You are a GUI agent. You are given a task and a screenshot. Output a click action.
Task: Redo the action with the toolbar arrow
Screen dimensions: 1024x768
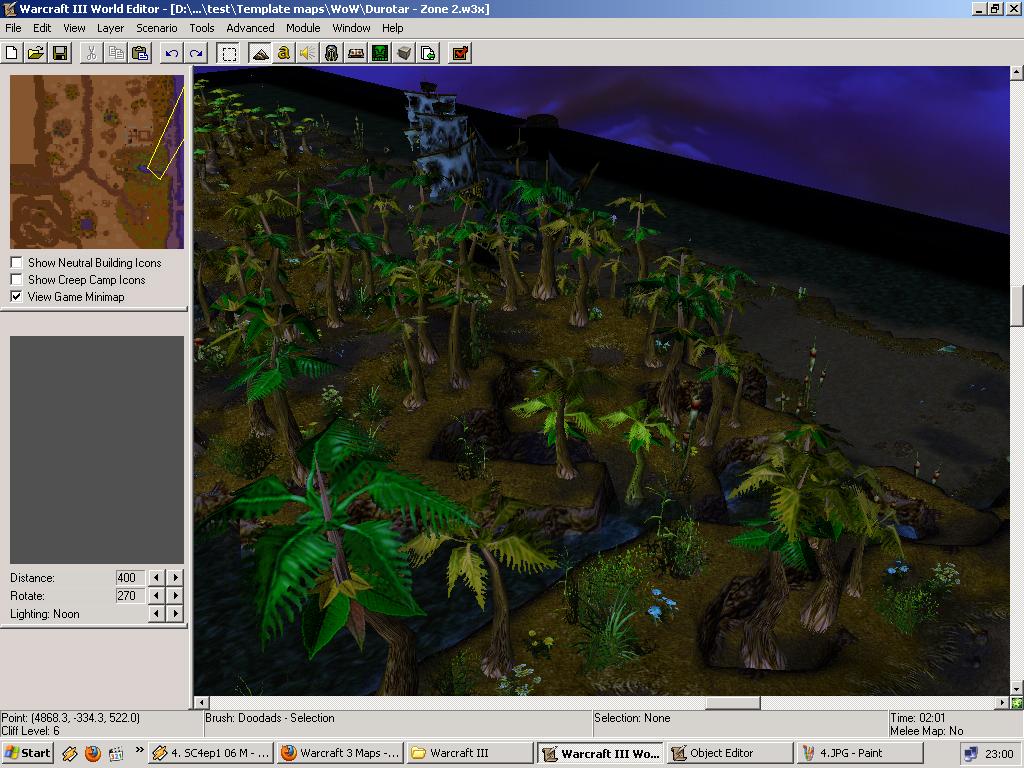(196, 53)
